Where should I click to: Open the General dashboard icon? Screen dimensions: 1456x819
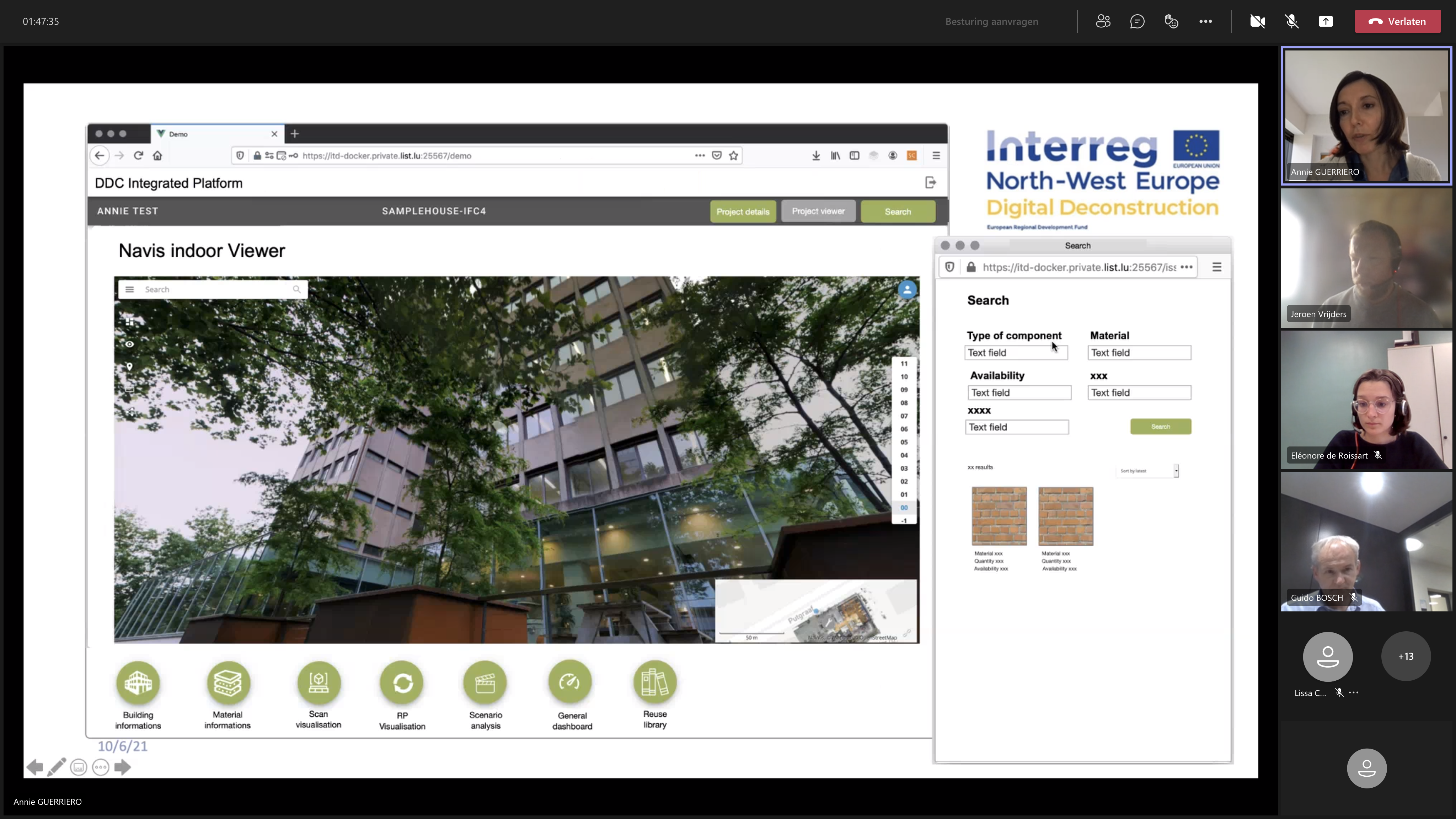click(571, 682)
